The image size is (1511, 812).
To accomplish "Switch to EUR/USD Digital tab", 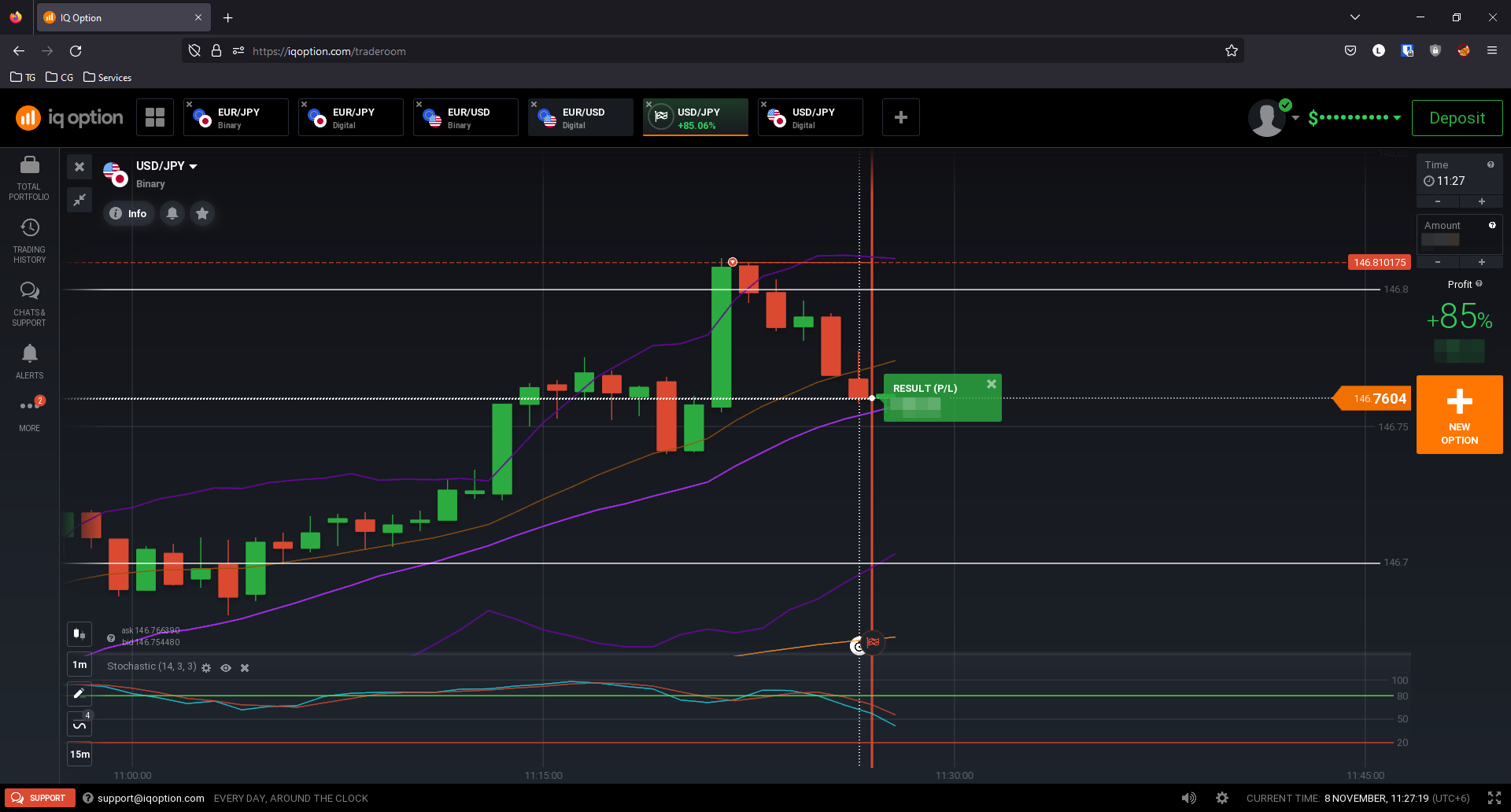I will 581,117.
